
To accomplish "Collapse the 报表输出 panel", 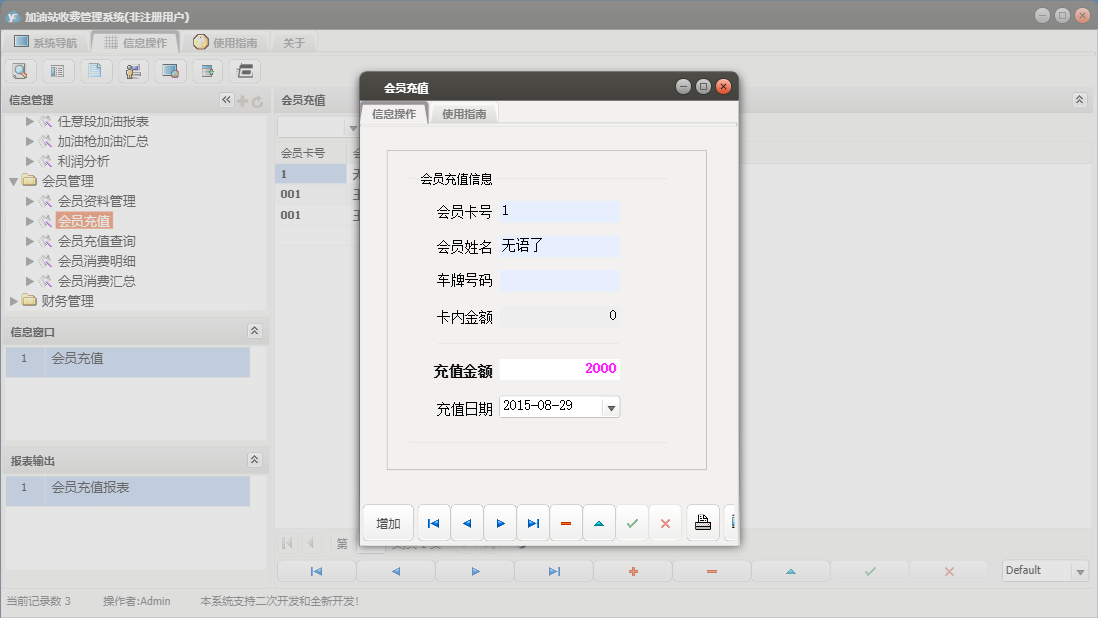I will pos(255,460).
